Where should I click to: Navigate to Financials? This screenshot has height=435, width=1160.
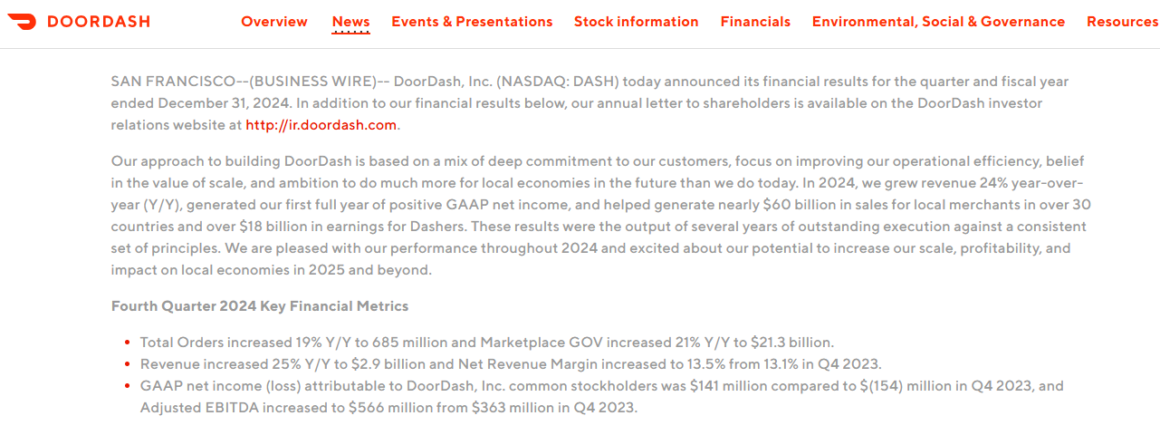[x=755, y=21]
